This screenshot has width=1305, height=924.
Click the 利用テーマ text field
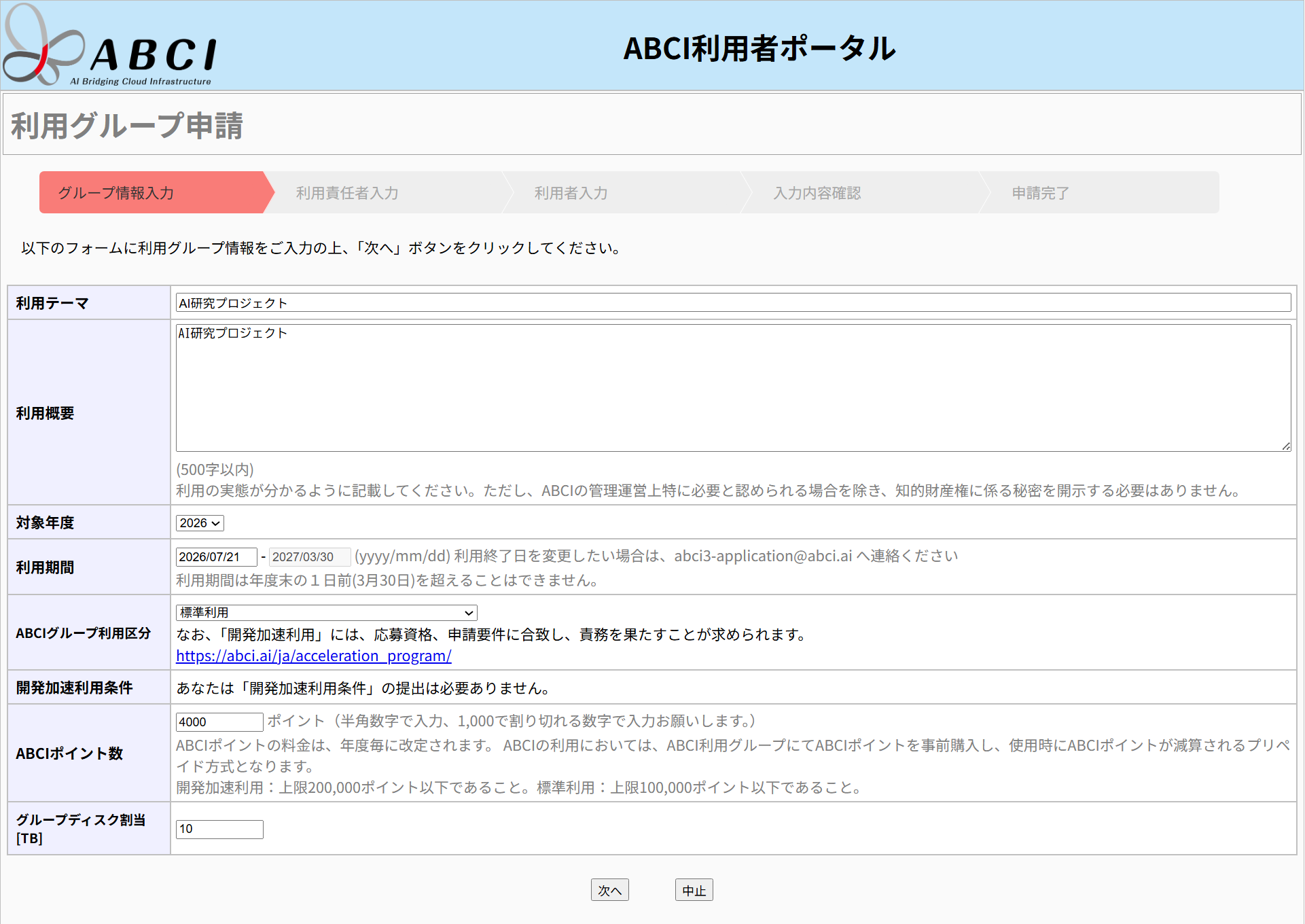733,303
